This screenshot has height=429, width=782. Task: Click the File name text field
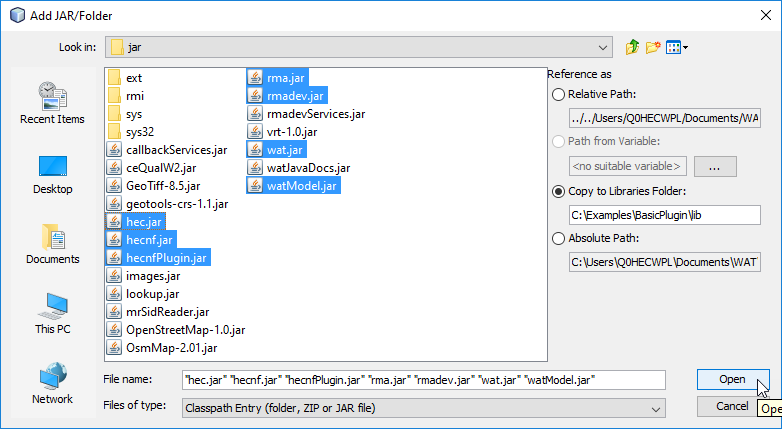[424, 380]
